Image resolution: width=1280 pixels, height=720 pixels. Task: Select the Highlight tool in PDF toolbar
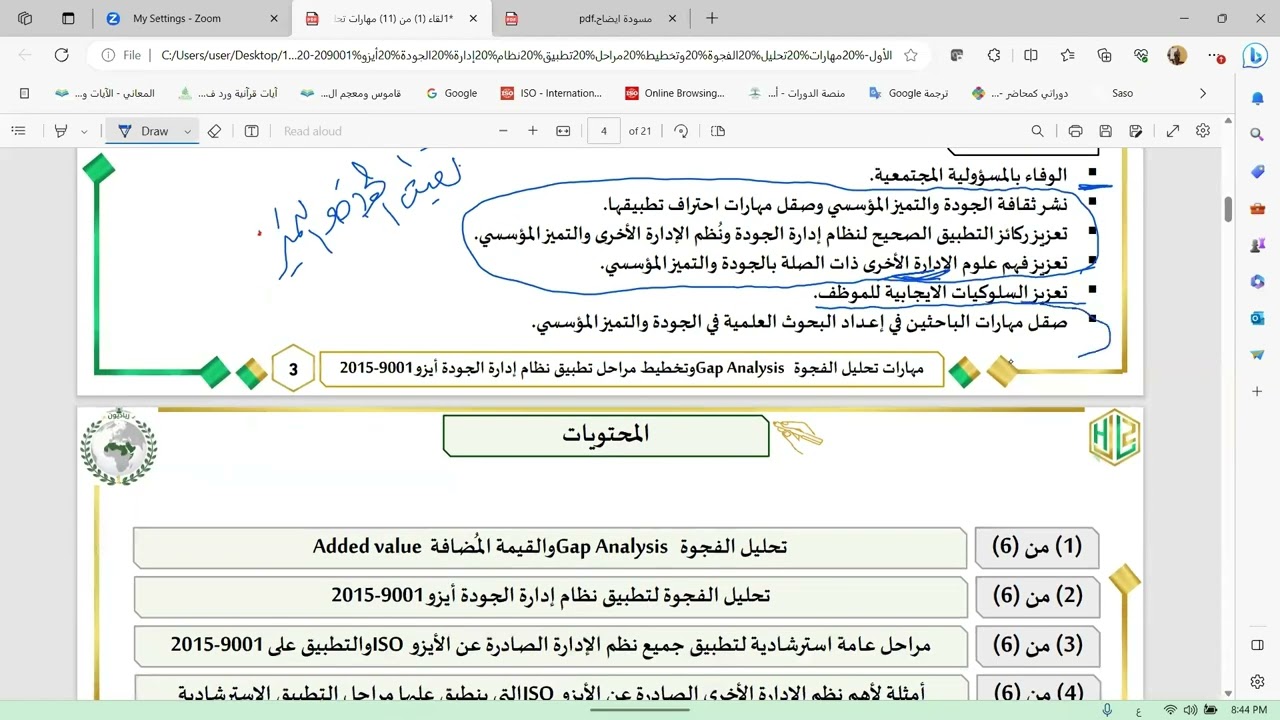pos(61,131)
